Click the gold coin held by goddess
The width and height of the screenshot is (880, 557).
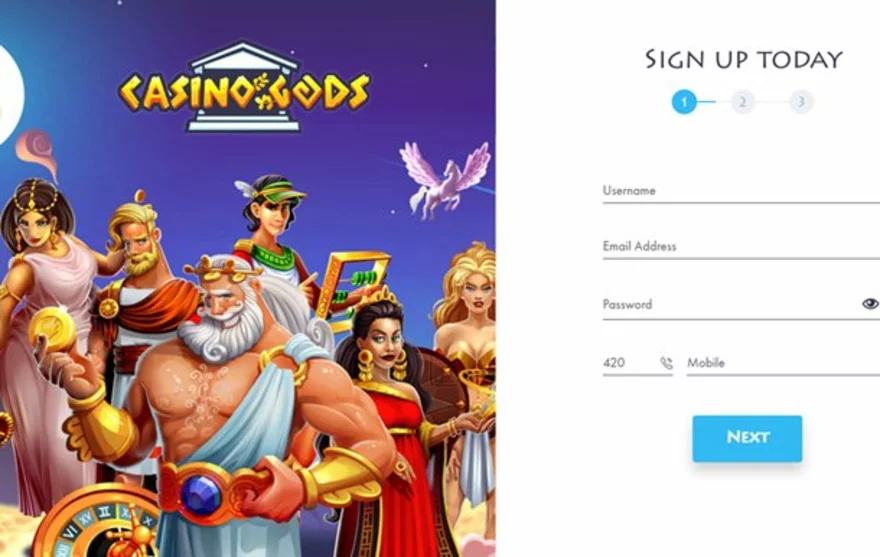click(52, 330)
